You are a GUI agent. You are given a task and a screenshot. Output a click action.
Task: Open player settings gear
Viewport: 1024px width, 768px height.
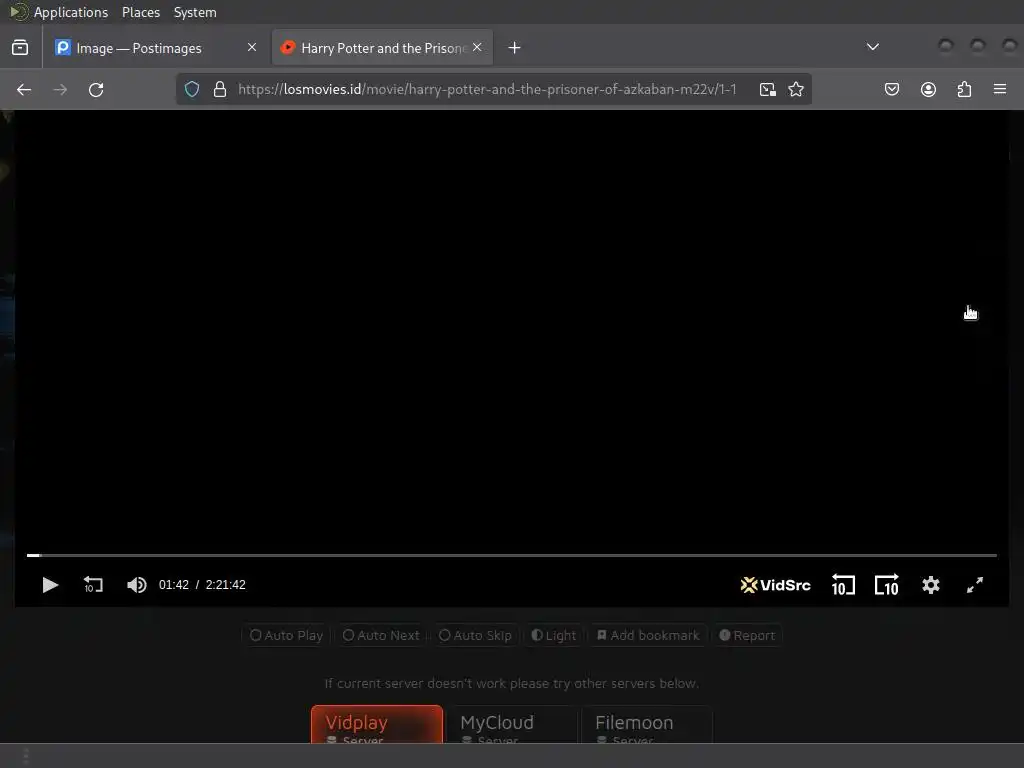point(931,584)
